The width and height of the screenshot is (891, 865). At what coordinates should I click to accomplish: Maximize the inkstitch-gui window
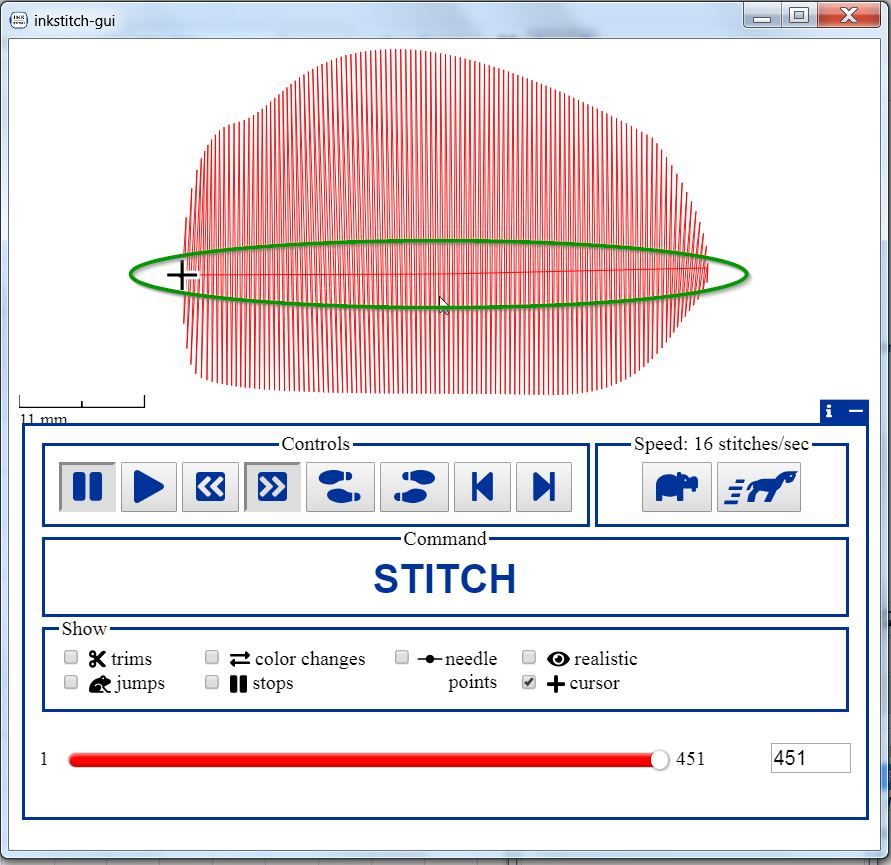click(799, 15)
